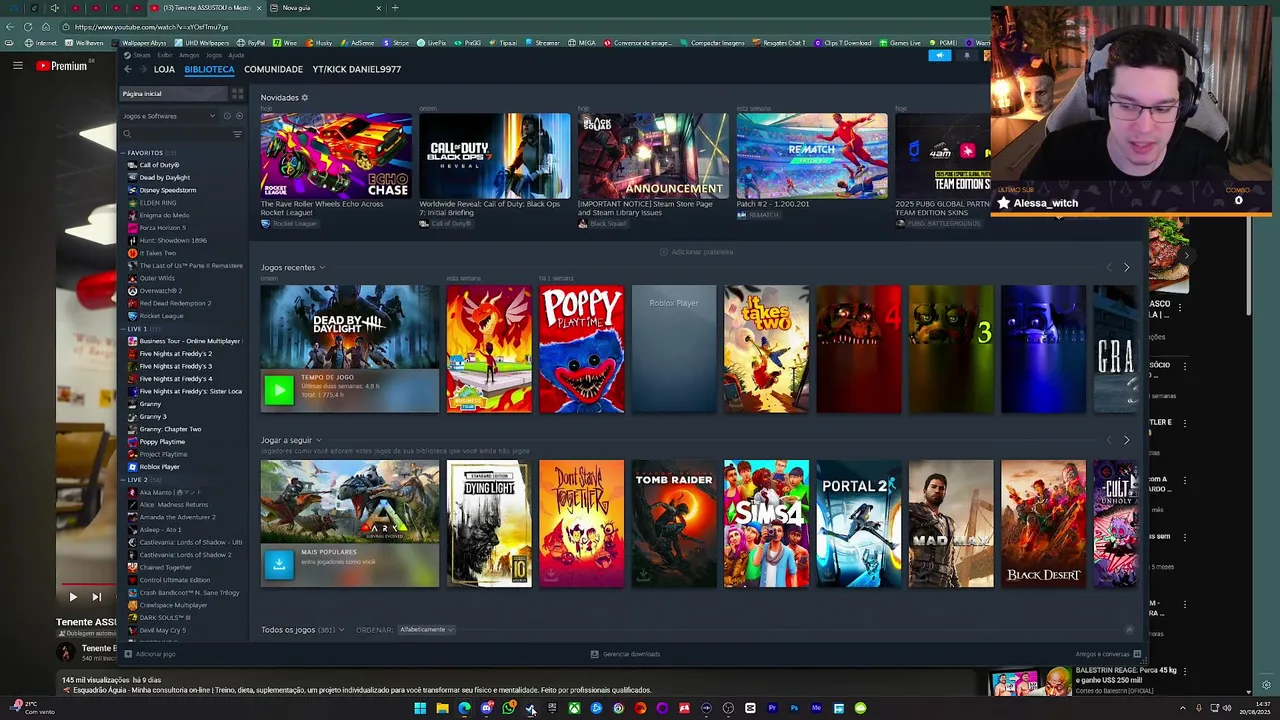The width and height of the screenshot is (1280, 720).
Task: Open Exibir menu
Action: click(x=165, y=55)
